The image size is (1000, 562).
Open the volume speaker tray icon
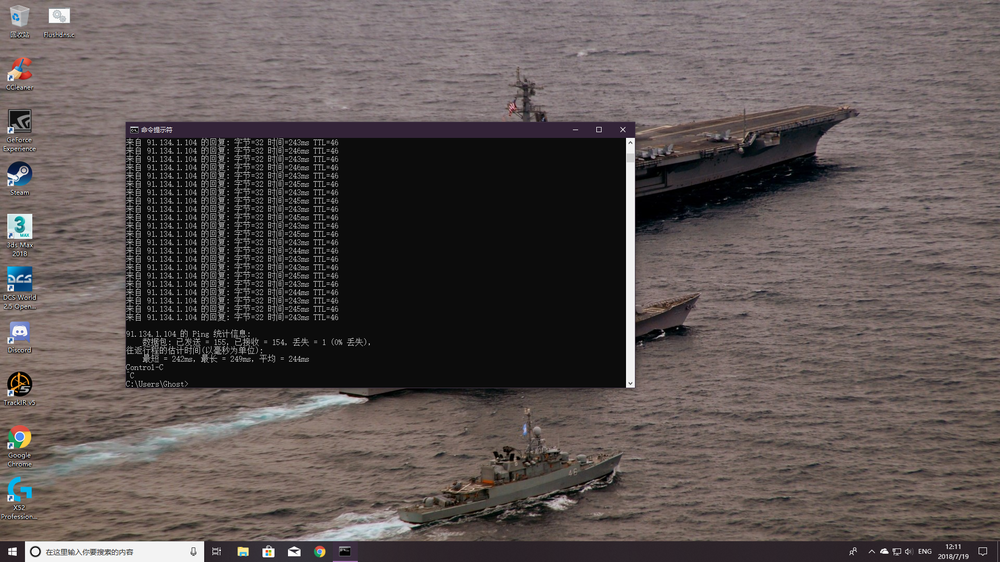pos(909,551)
